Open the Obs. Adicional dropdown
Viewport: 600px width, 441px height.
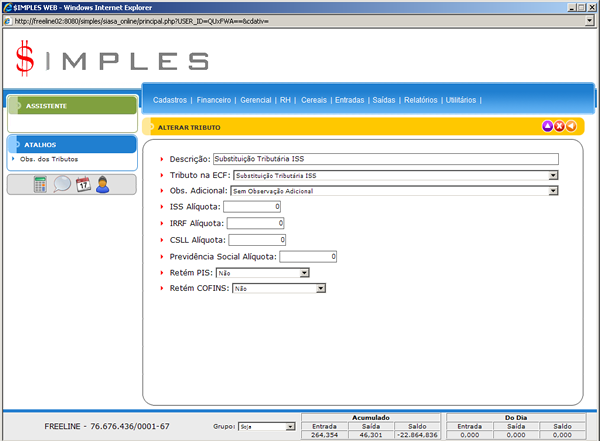[x=553, y=190]
